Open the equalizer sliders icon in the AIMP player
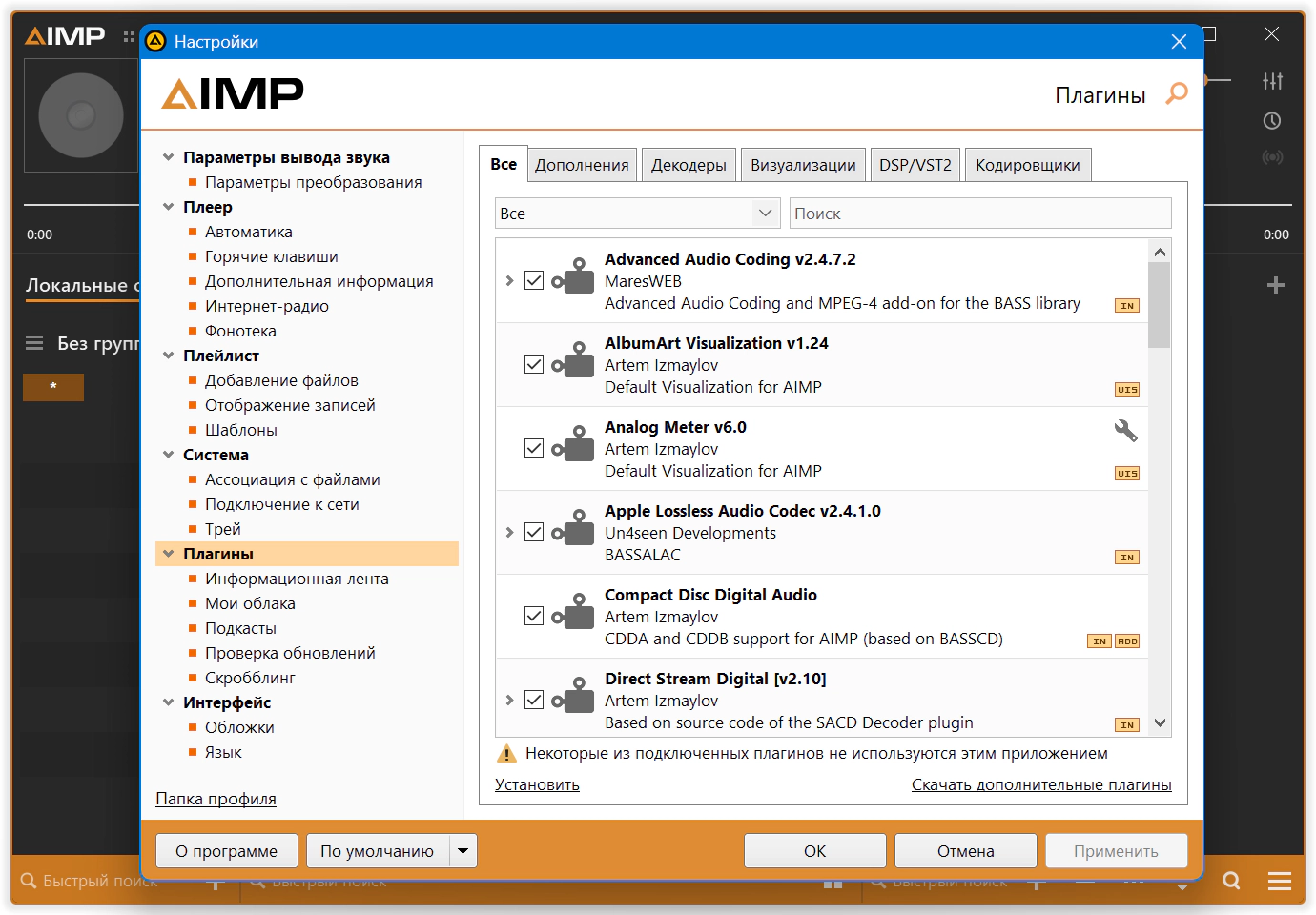This screenshot has width=1316, height=915. (1272, 81)
